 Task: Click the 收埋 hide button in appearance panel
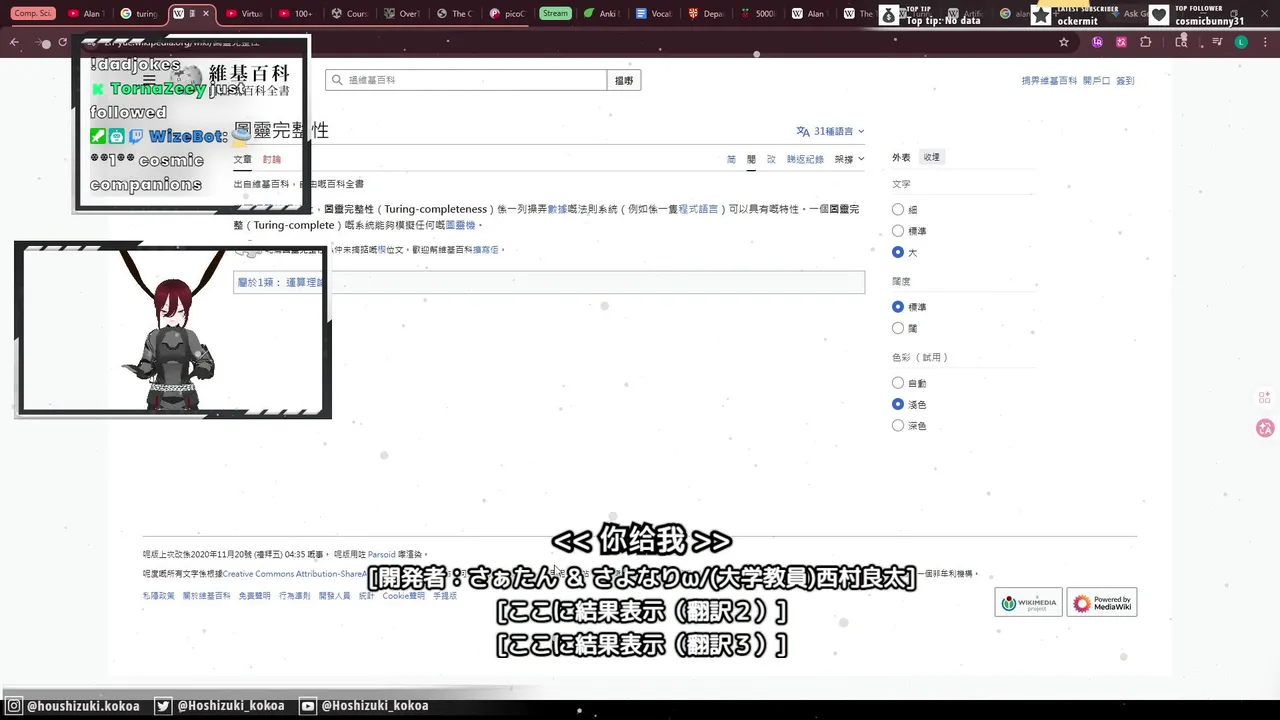click(931, 157)
